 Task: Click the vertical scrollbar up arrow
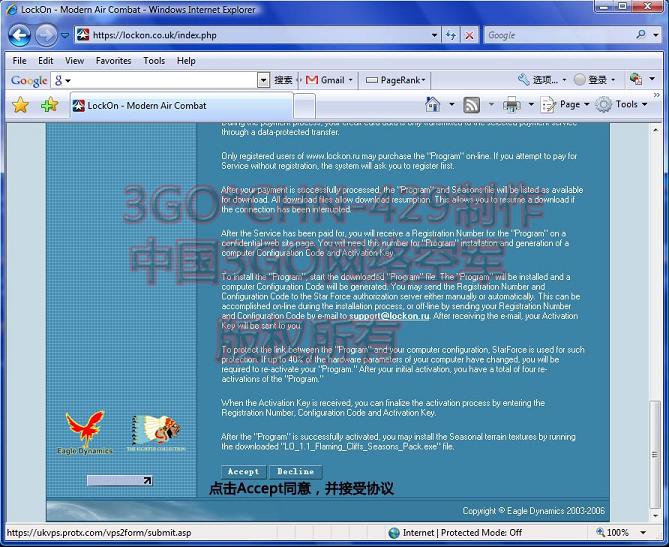point(655,130)
